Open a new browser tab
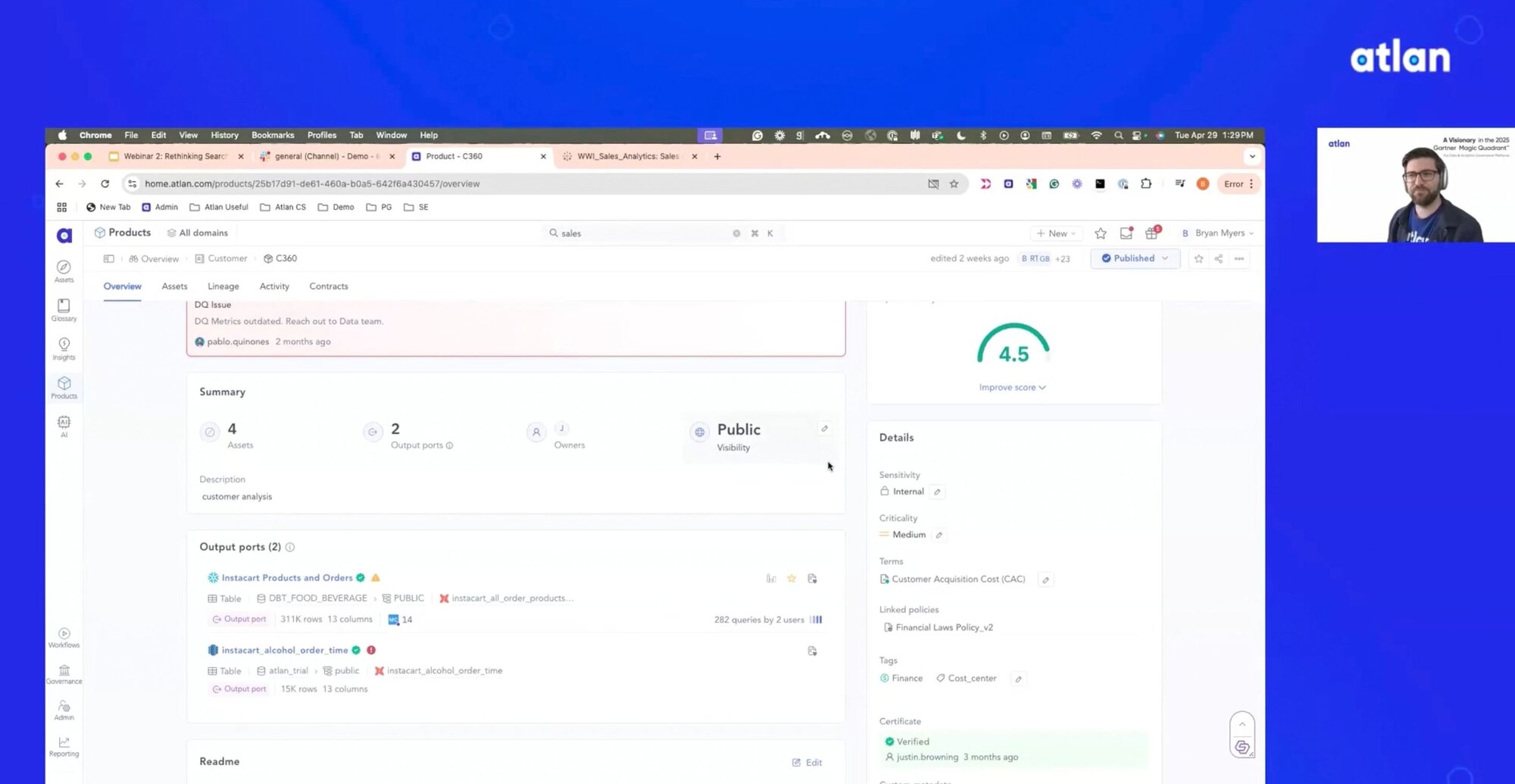This screenshot has width=1515, height=784. [x=717, y=156]
